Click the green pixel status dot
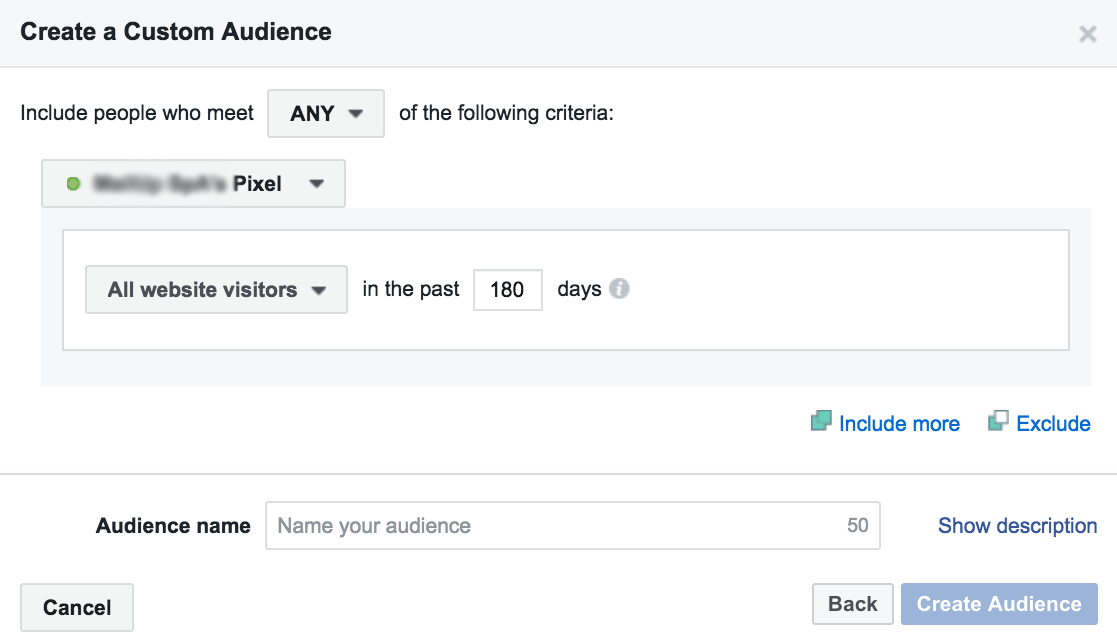The image size is (1117, 643). tap(73, 184)
